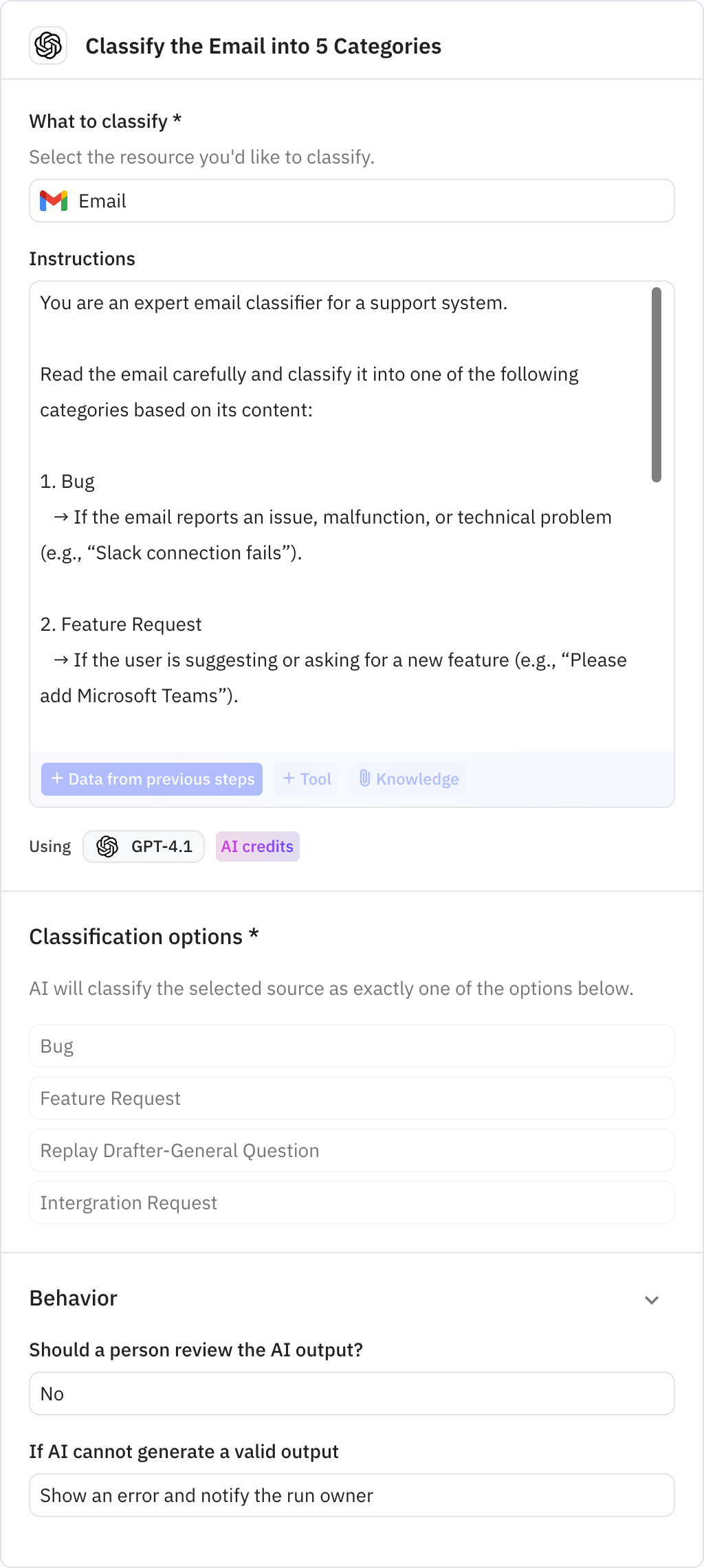This screenshot has width=704, height=1568.
Task: Click the AI credits badge
Action: point(257,846)
